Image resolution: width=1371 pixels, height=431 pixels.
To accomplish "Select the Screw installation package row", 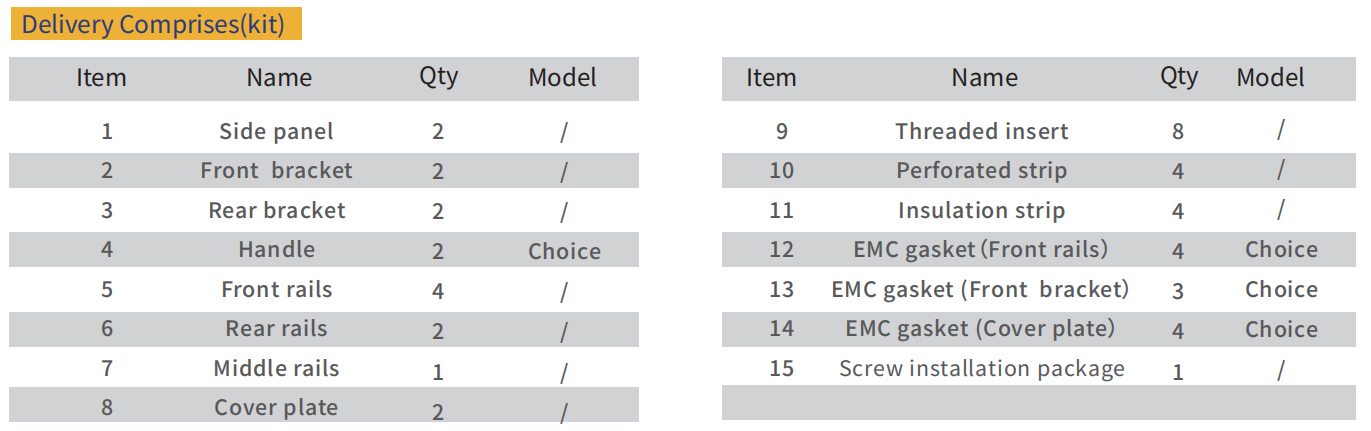I will coord(1039,368).
